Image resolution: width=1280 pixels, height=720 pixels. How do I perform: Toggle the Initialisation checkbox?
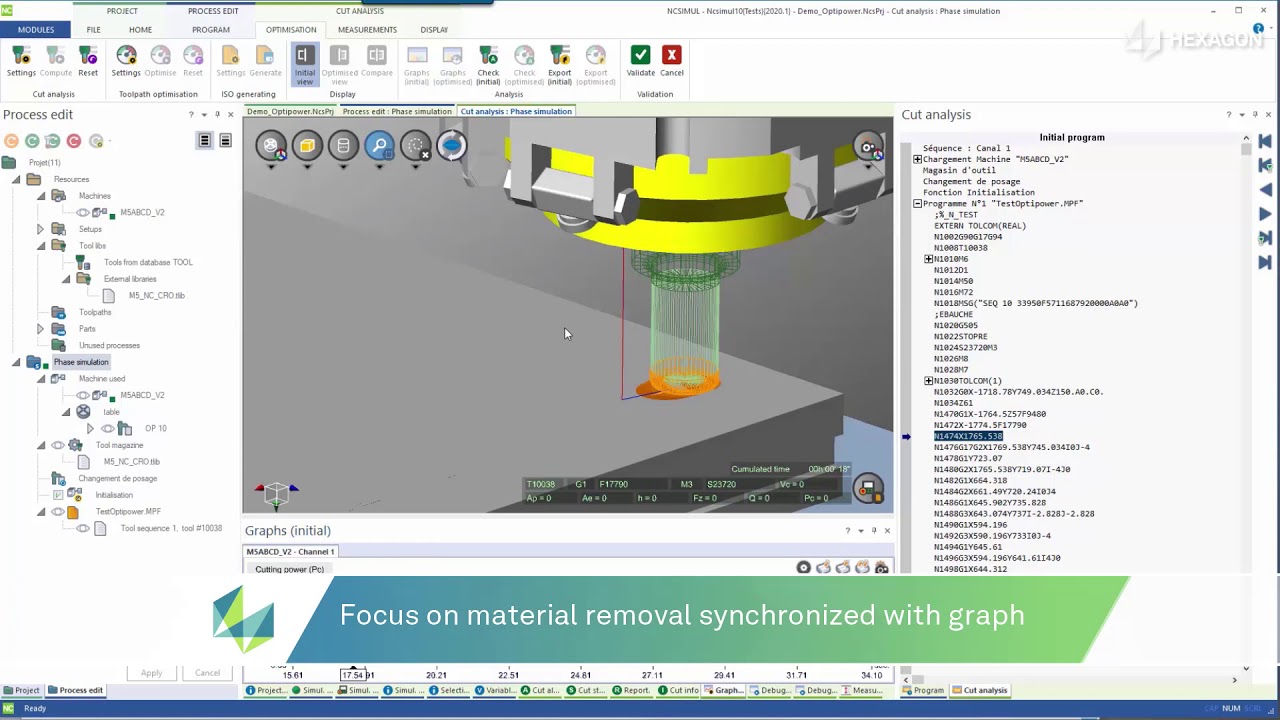(x=58, y=495)
